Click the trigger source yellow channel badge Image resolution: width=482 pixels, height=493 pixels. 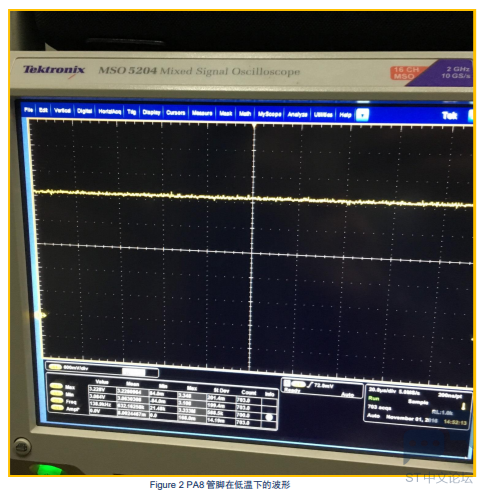[x=298, y=384]
